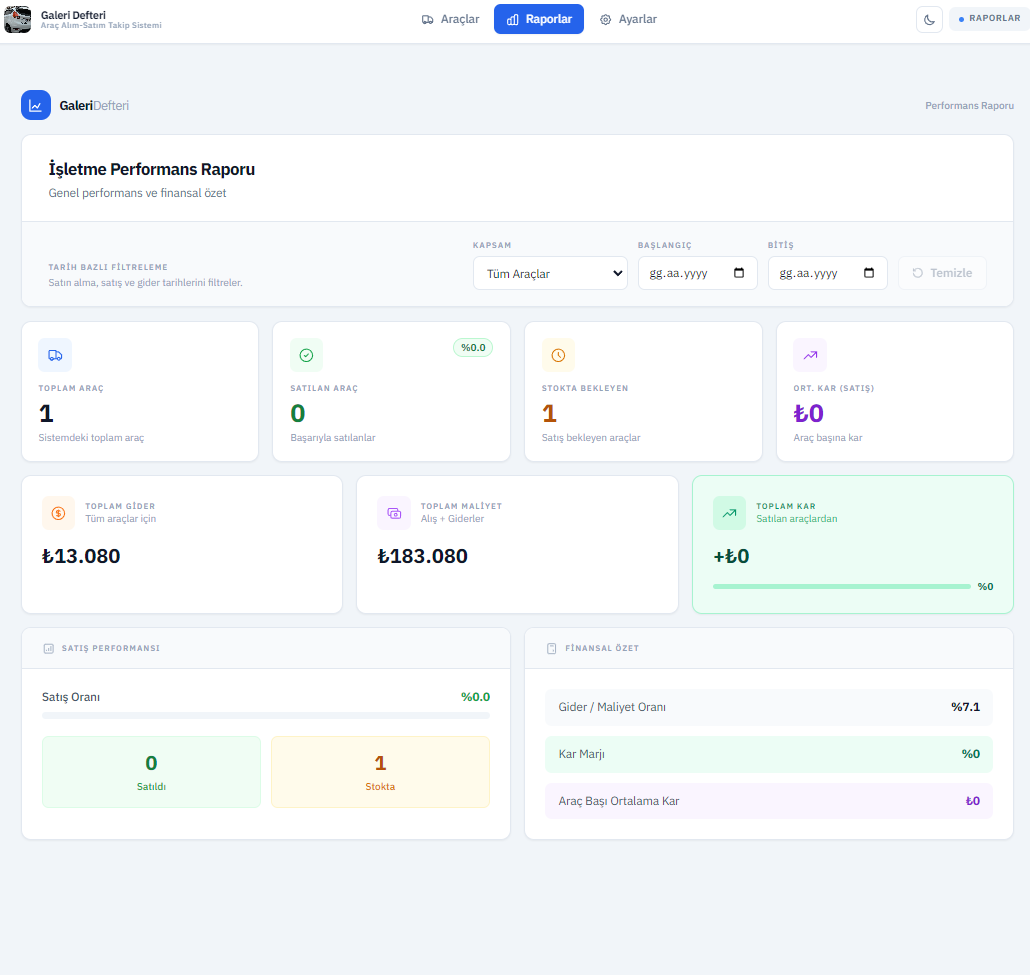Toggle dark mode with the moon icon
This screenshot has height=975, width=1030.
point(929,19)
